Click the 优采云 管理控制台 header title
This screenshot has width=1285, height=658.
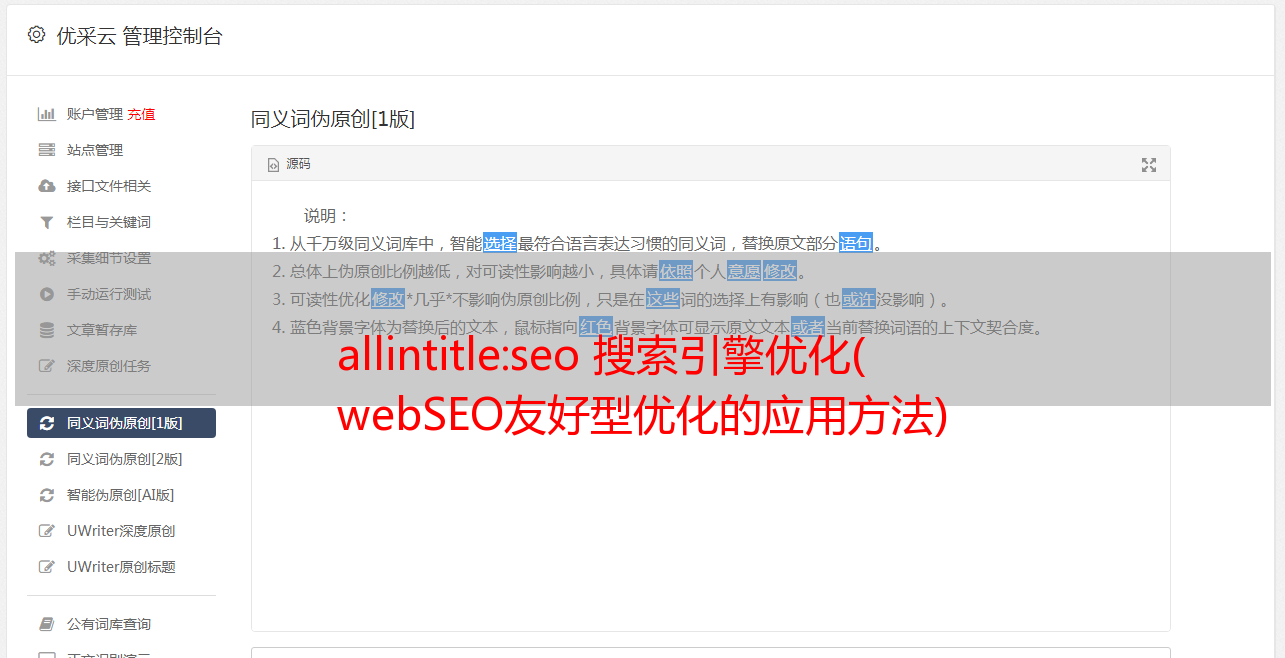pyautogui.click(x=139, y=36)
